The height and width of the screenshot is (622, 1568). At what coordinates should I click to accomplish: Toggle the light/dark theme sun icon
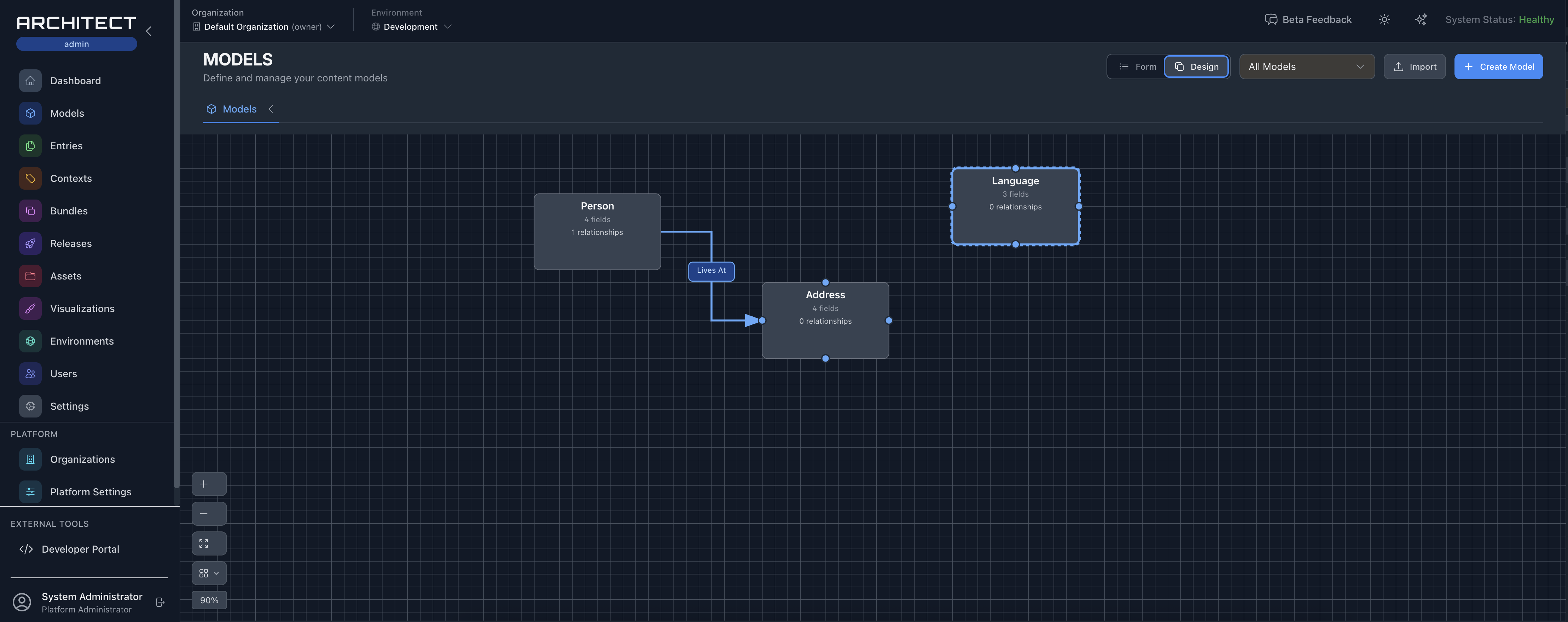(1383, 19)
